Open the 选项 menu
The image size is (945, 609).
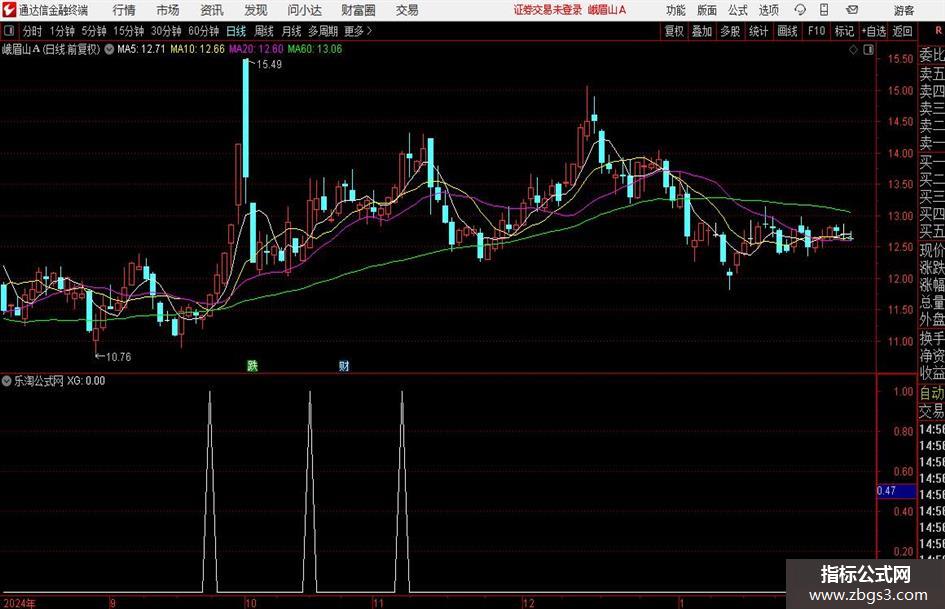tap(768, 10)
